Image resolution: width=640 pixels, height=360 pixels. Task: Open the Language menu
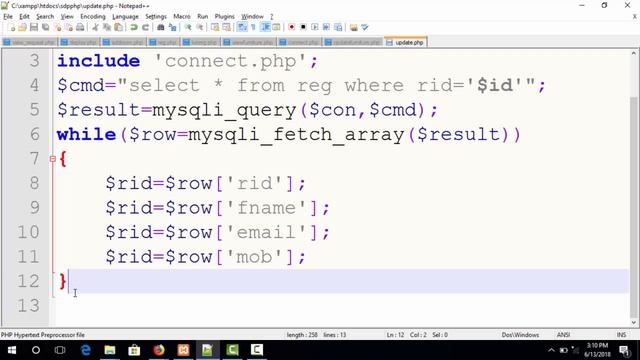(x=125, y=16)
